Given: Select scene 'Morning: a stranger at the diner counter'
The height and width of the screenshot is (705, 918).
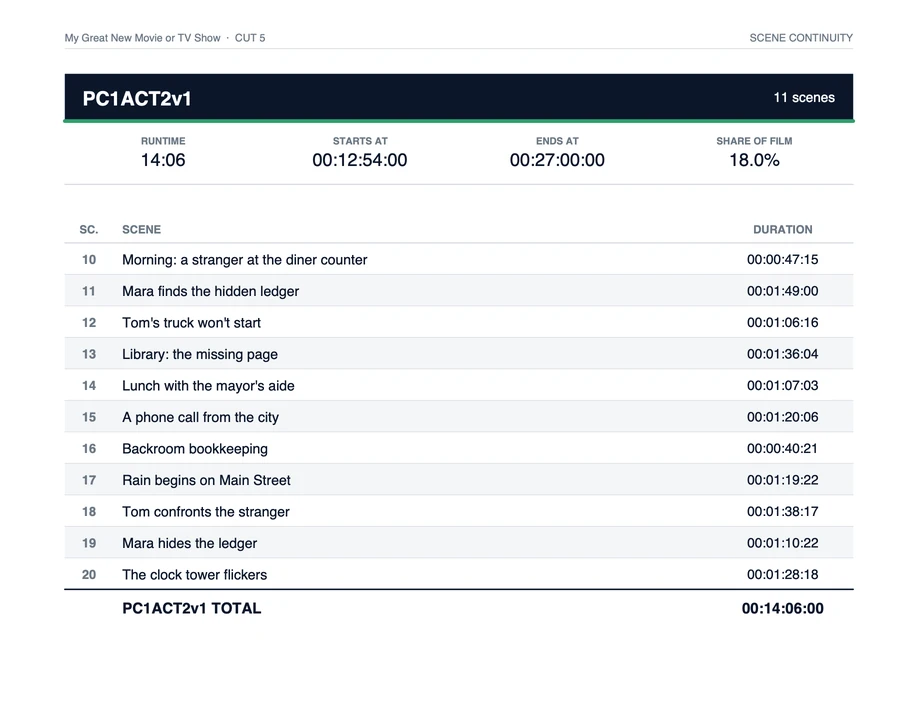Looking at the screenshot, I should click(245, 260).
